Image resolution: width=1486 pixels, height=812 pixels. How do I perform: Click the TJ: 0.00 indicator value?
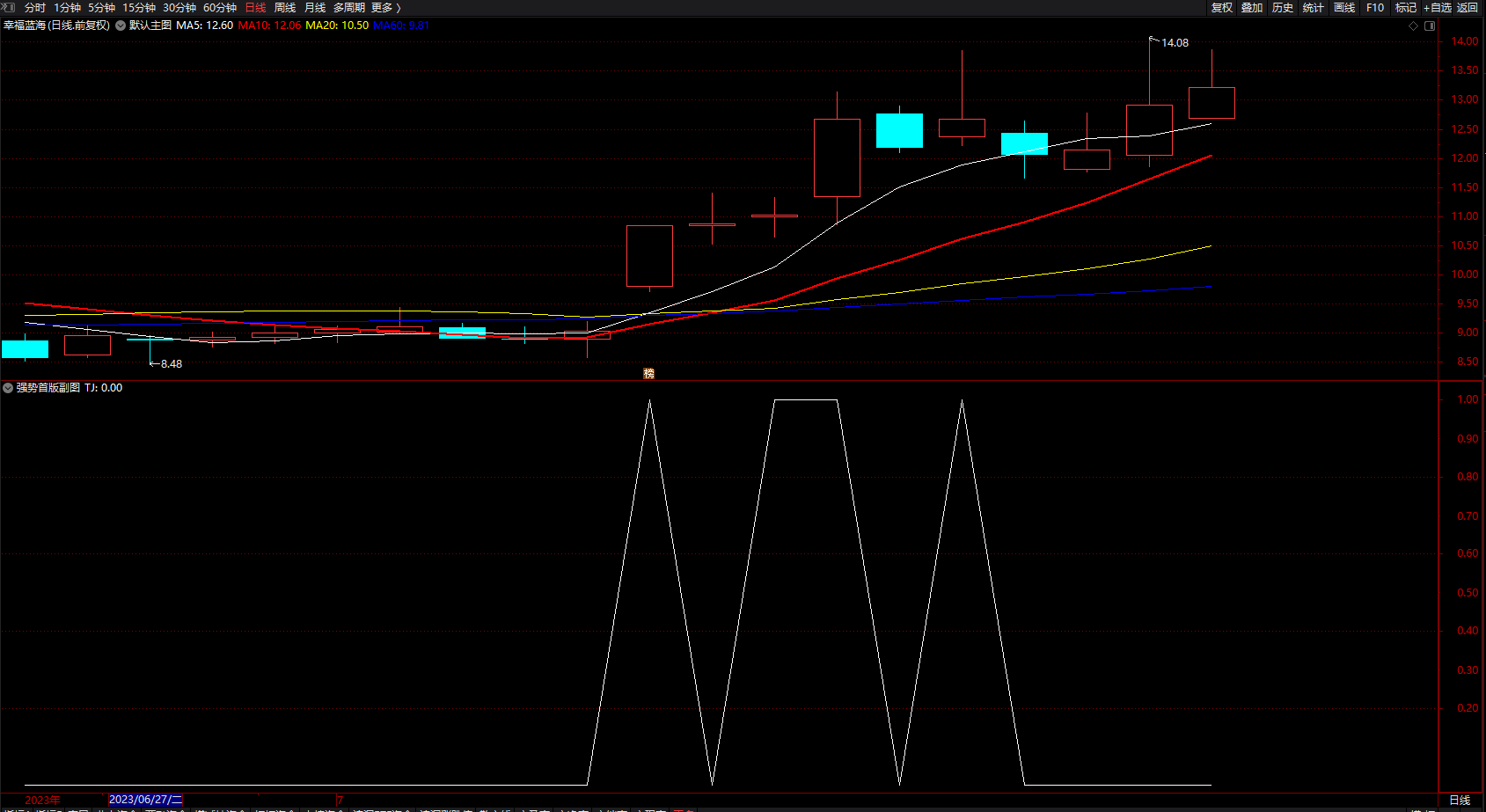(x=104, y=388)
